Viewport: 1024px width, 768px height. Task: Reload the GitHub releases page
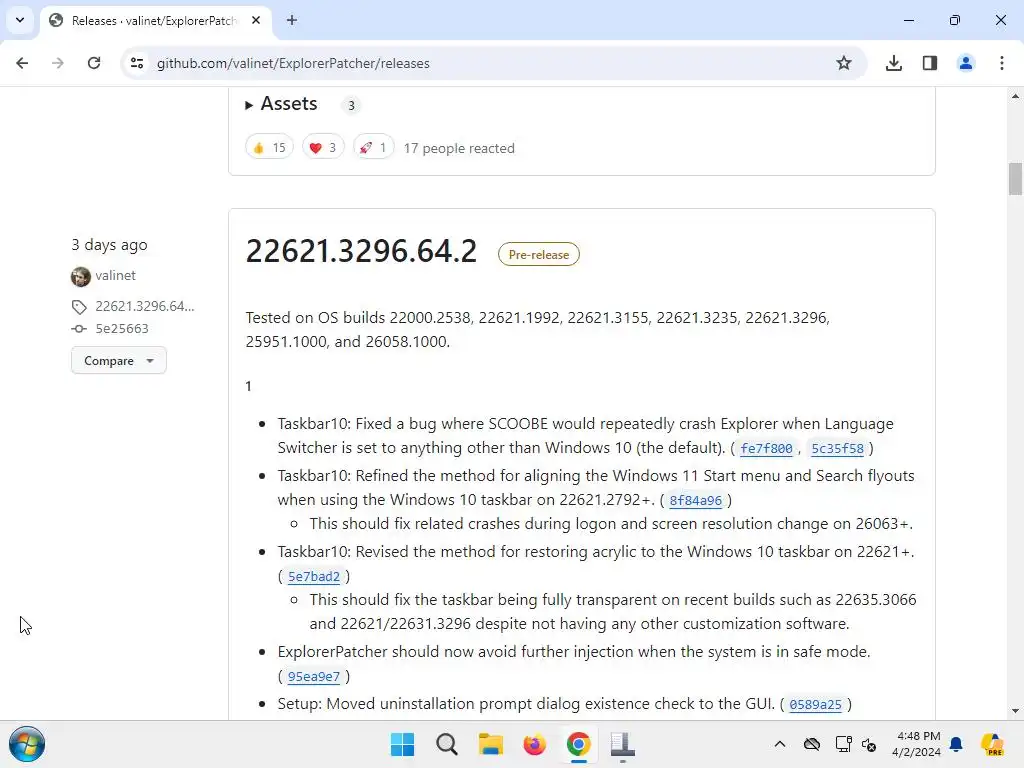coord(94,63)
